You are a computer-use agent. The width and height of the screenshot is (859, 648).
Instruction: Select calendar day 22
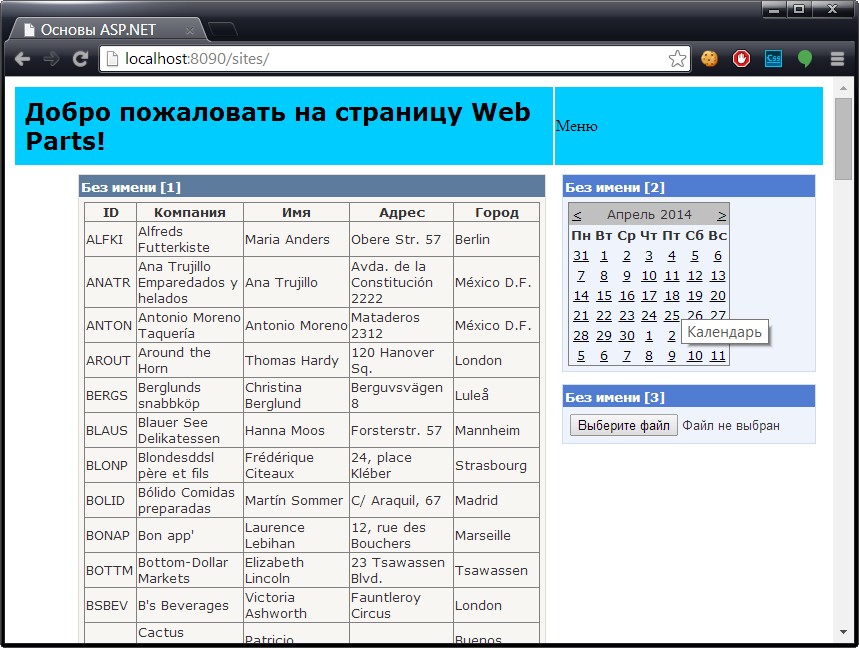[604, 316]
